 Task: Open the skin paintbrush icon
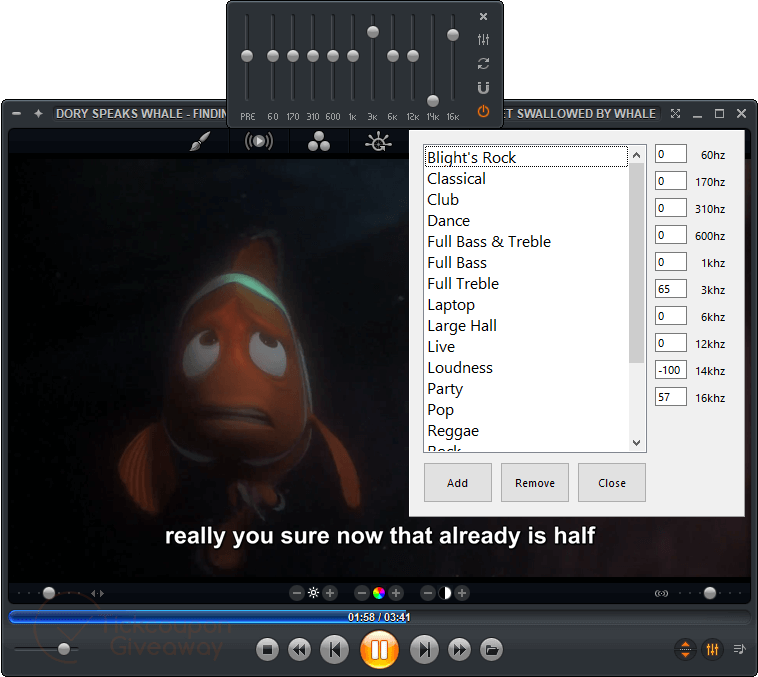[200, 141]
